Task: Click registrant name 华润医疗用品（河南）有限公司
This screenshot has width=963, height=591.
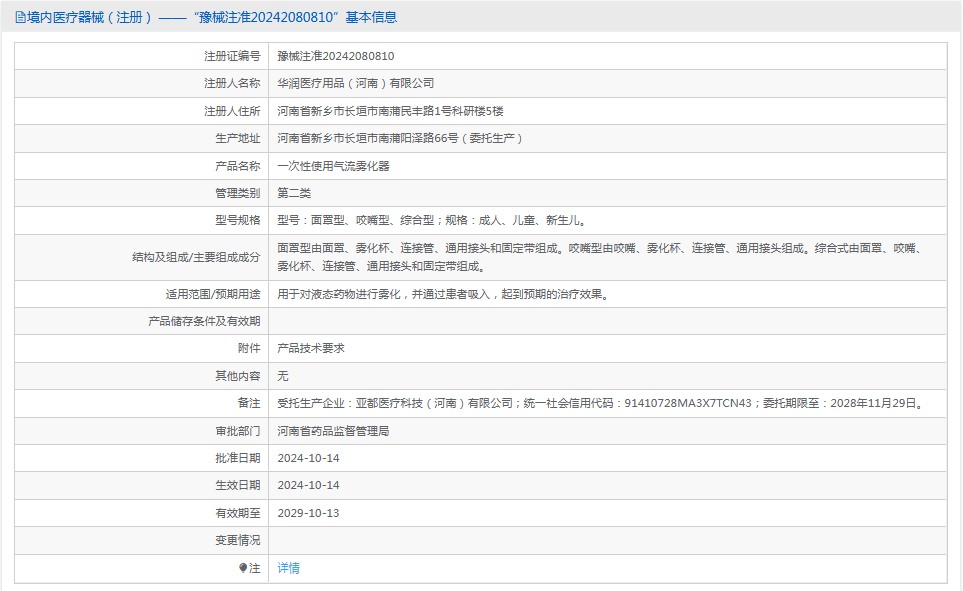Action: click(x=356, y=83)
